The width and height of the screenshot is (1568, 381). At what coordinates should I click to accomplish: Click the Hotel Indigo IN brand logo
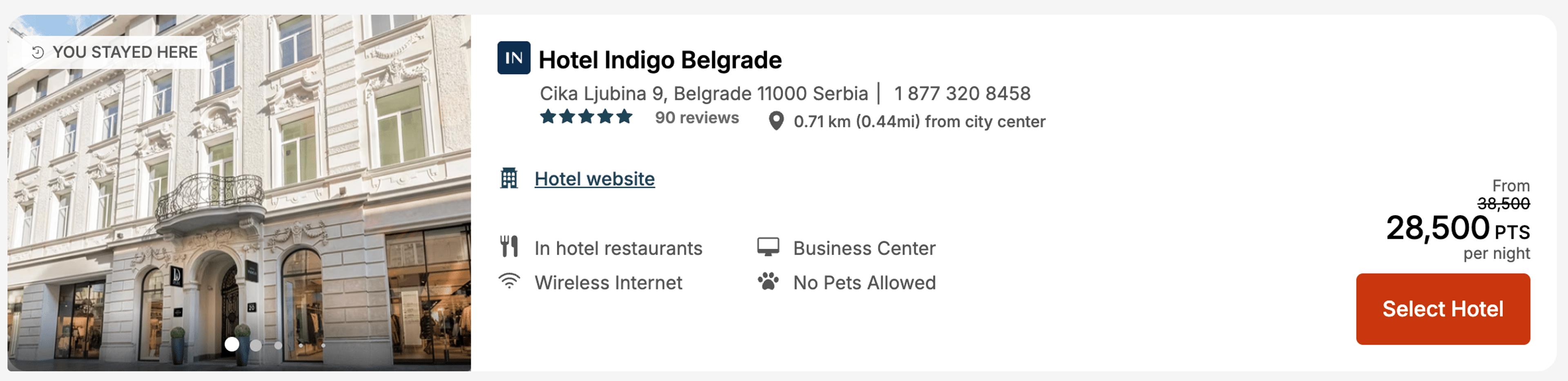(x=513, y=58)
